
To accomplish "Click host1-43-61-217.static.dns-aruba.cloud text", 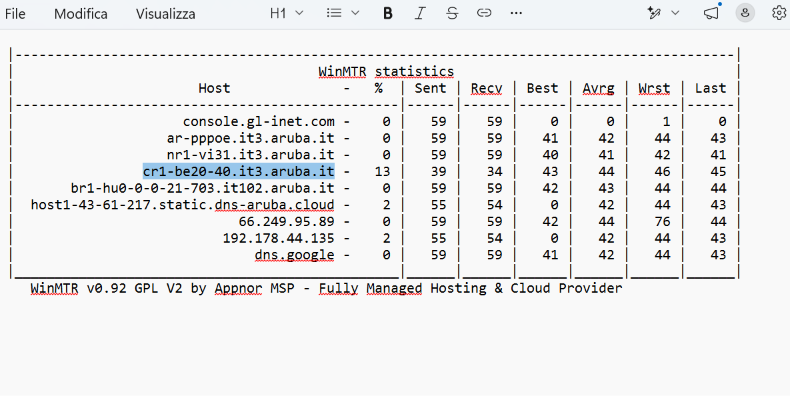I will click(182, 205).
